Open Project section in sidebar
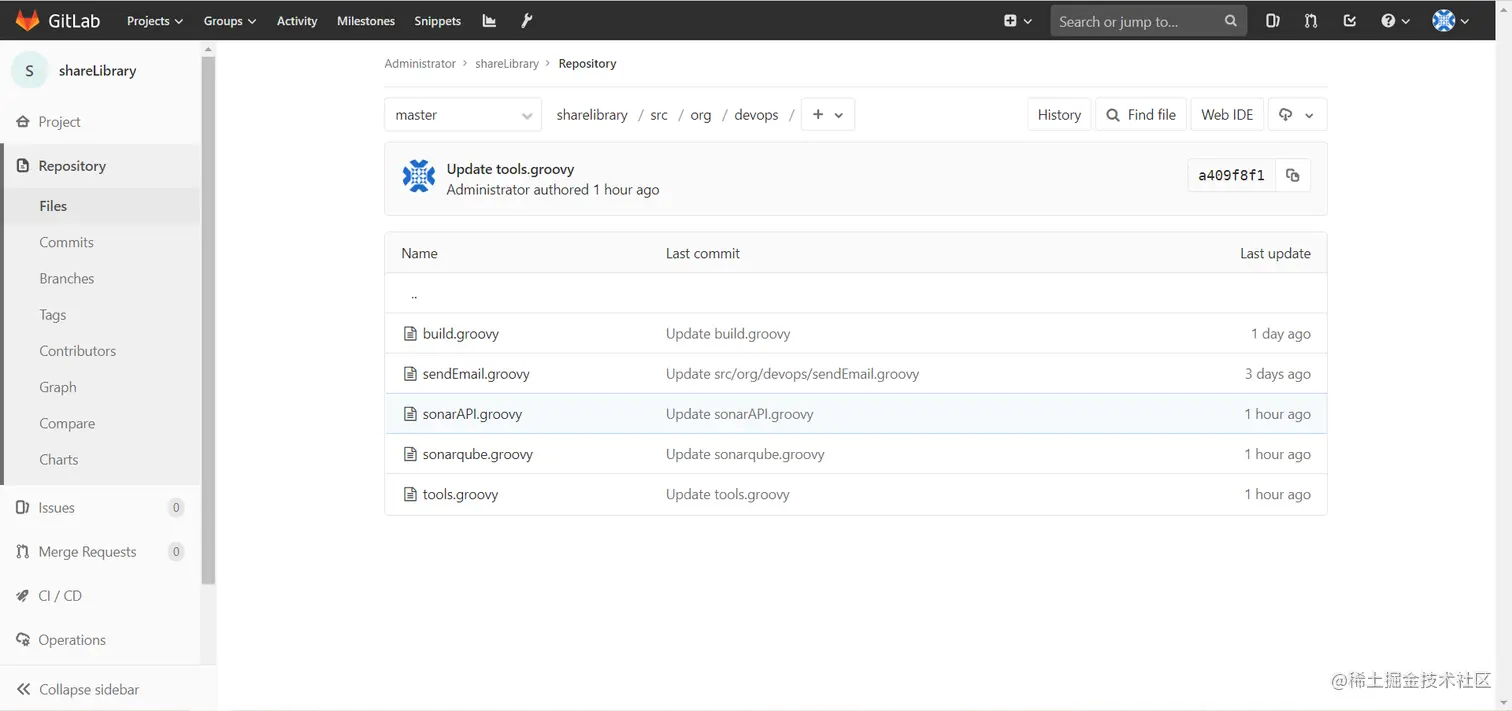The image size is (1512, 711). [100, 122]
